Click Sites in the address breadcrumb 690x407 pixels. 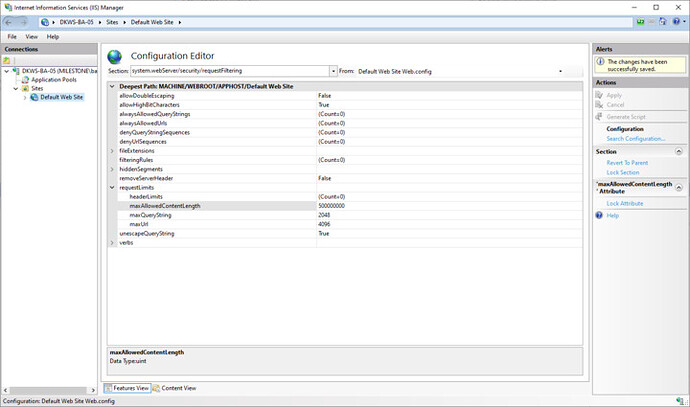pyautogui.click(x=112, y=22)
